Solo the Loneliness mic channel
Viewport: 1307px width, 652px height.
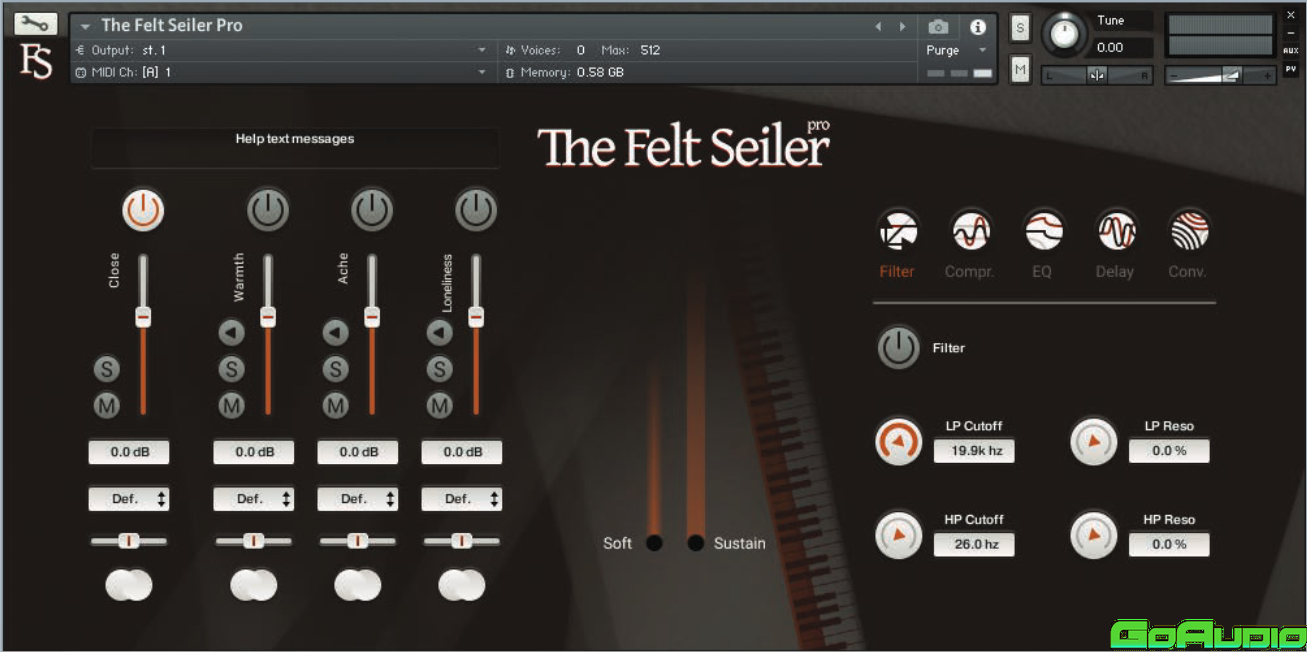tap(440, 369)
